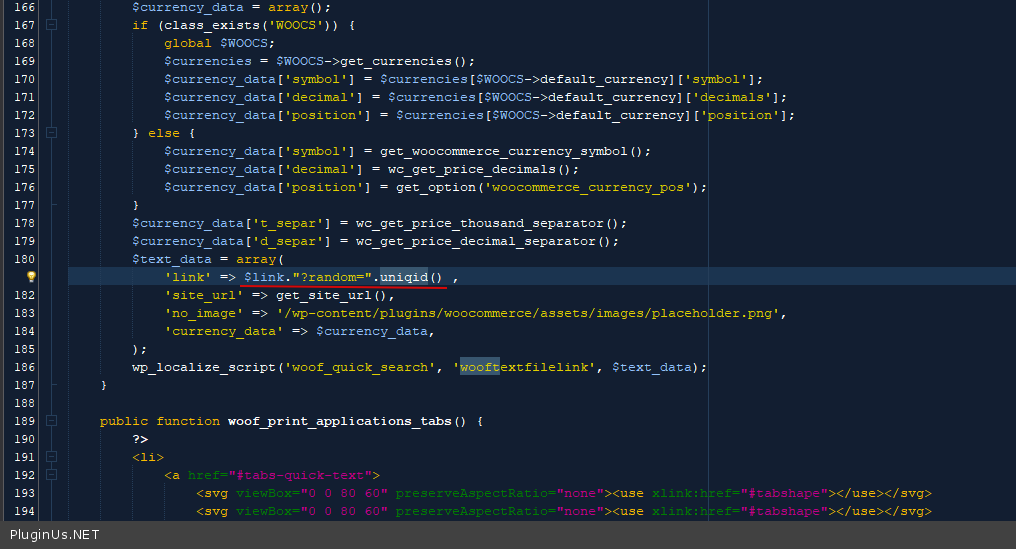The width and height of the screenshot is (1016, 549).
Task: Collapse the if class_exists block fold marker
Action: (51, 25)
